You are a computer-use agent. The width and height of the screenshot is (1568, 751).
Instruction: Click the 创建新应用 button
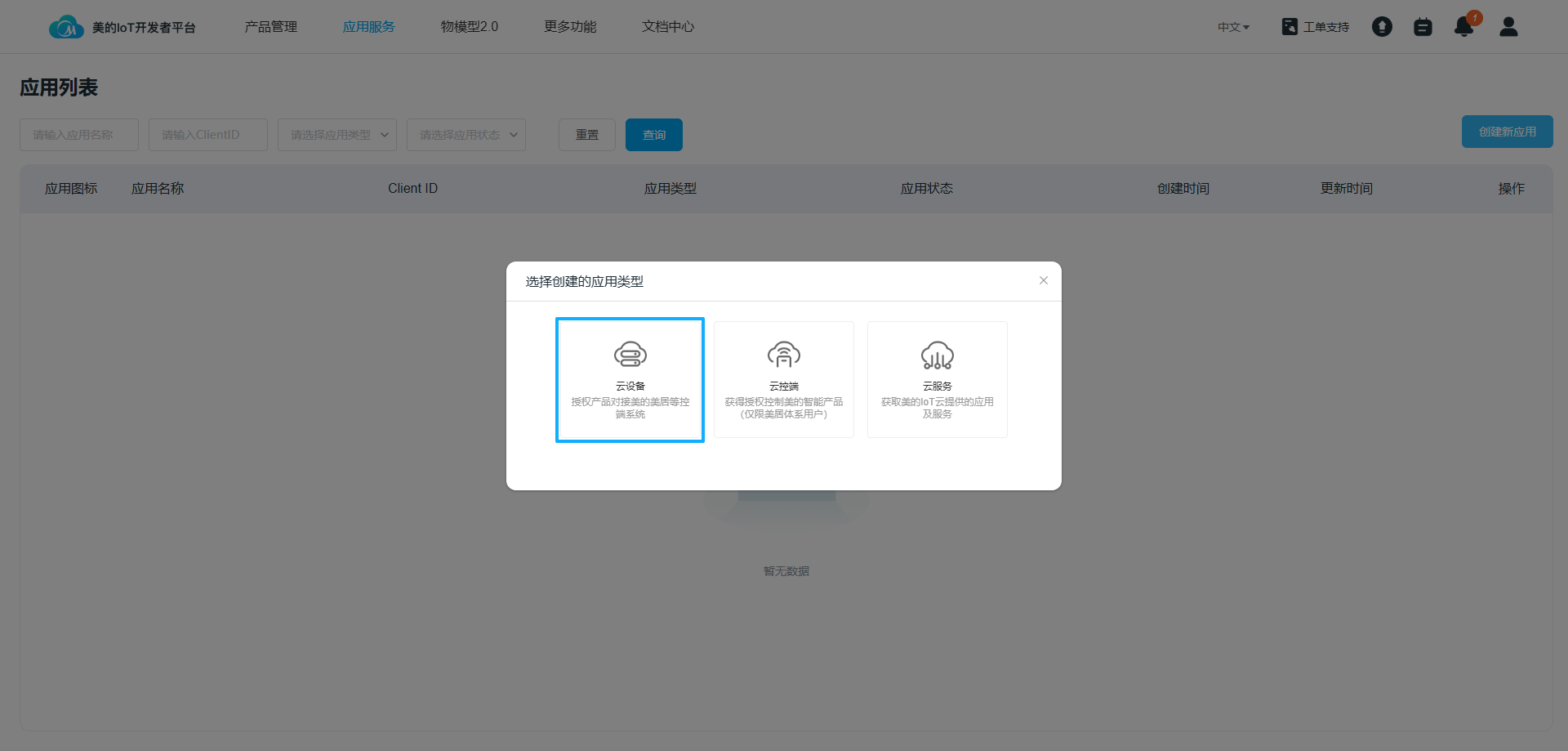click(1507, 132)
